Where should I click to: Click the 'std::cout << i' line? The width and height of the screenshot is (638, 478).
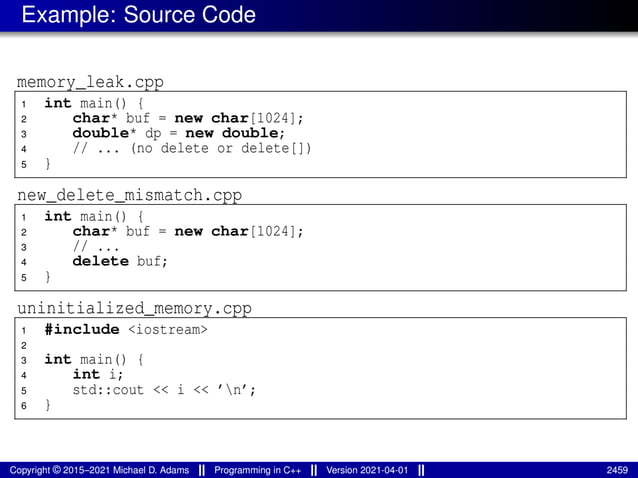point(164,390)
